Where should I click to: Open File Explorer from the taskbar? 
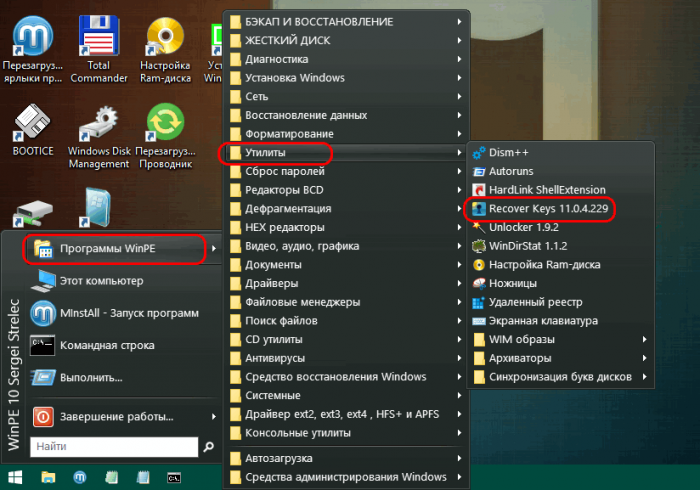(x=48, y=478)
